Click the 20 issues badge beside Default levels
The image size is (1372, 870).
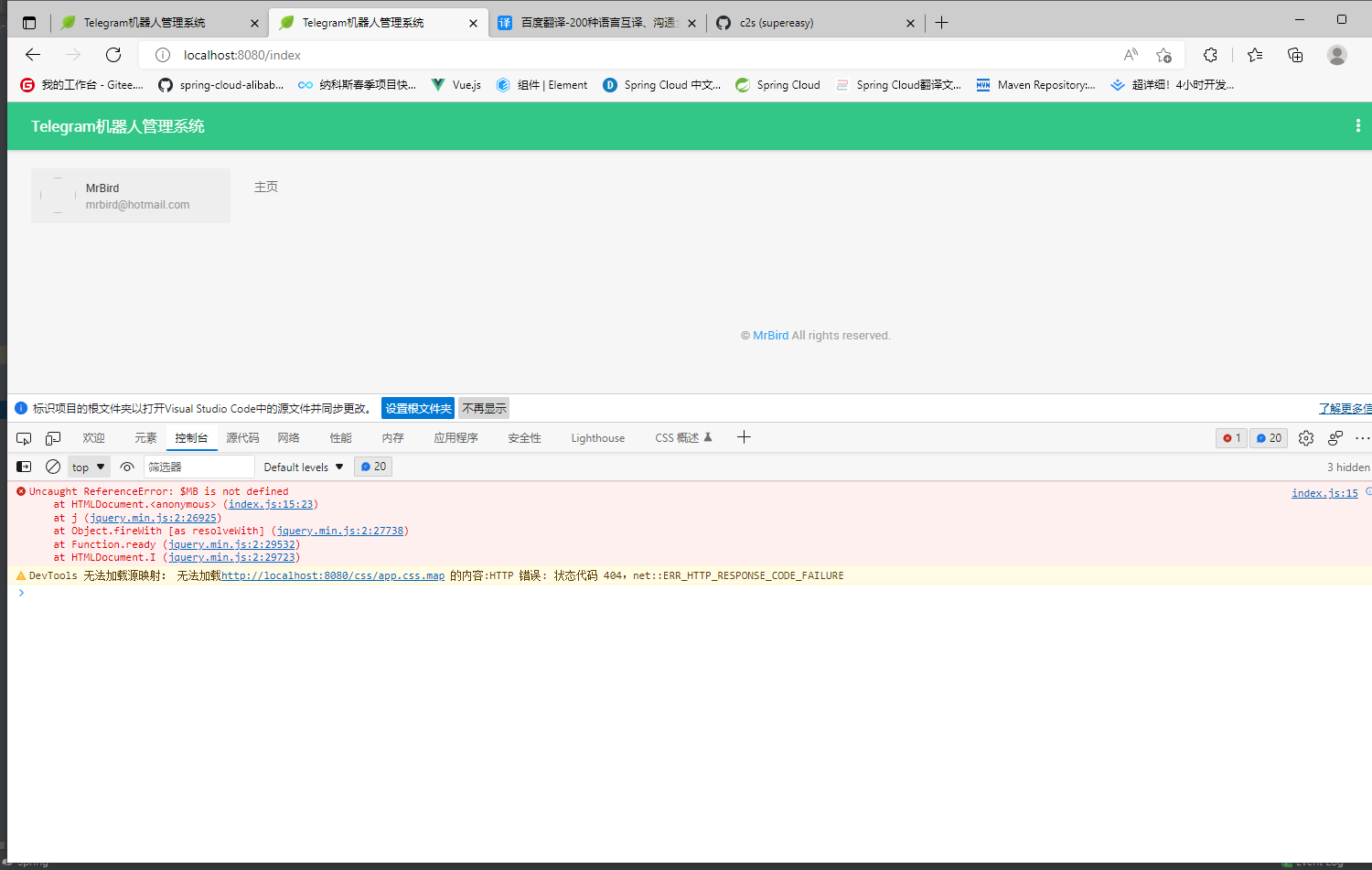[x=373, y=467]
